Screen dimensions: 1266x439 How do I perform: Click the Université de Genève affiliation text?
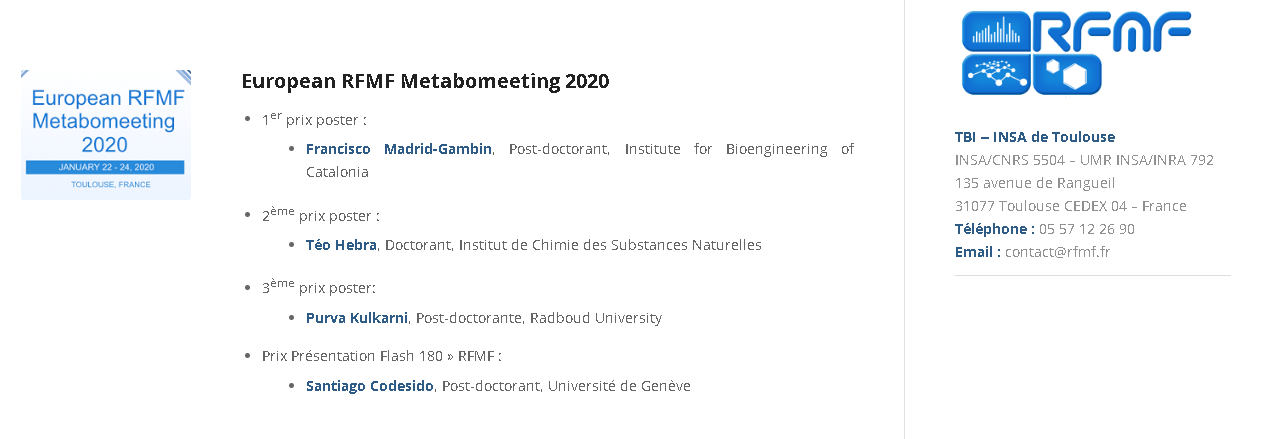coord(618,386)
